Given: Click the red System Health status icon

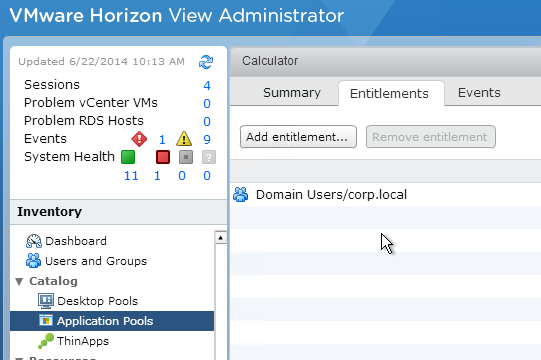Looking at the screenshot, I should (x=163, y=157).
